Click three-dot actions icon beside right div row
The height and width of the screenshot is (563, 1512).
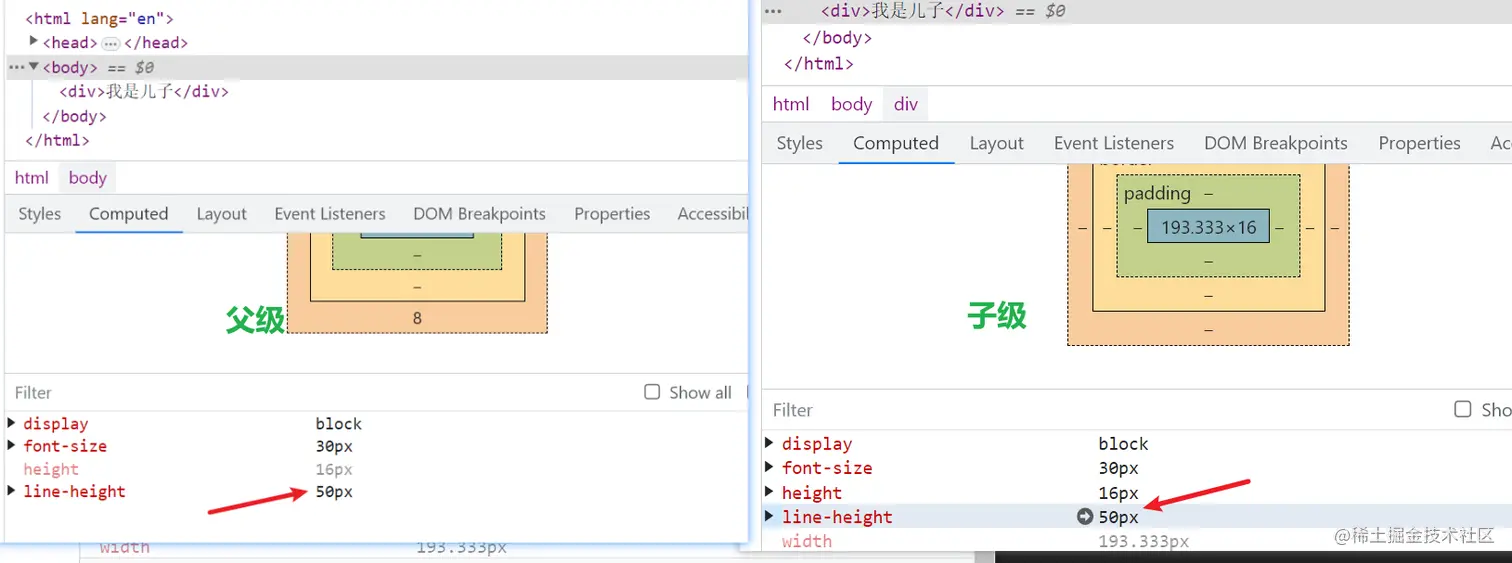click(773, 9)
